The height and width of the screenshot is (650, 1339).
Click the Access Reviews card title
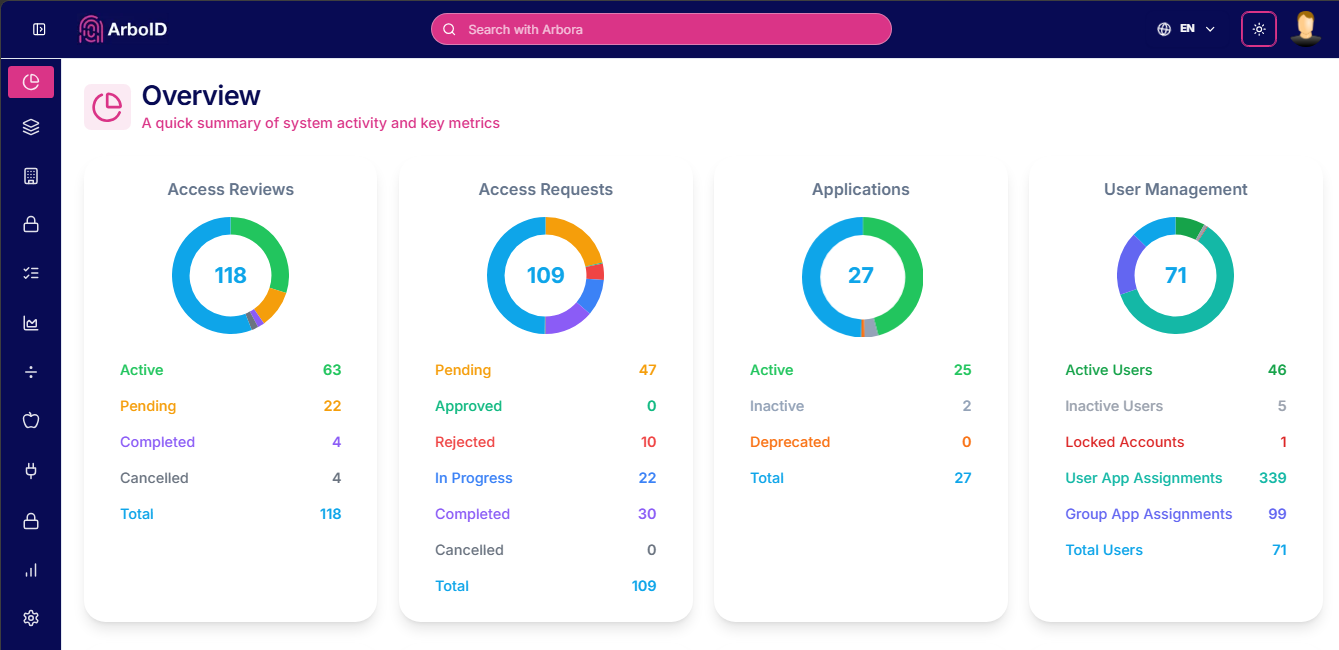point(231,189)
